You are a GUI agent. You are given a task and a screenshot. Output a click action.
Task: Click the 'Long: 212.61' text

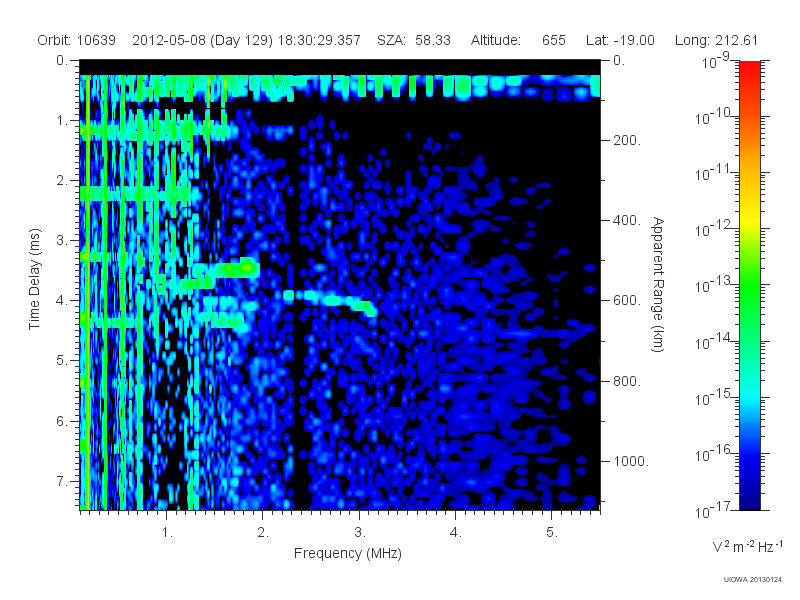click(x=716, y=40)
